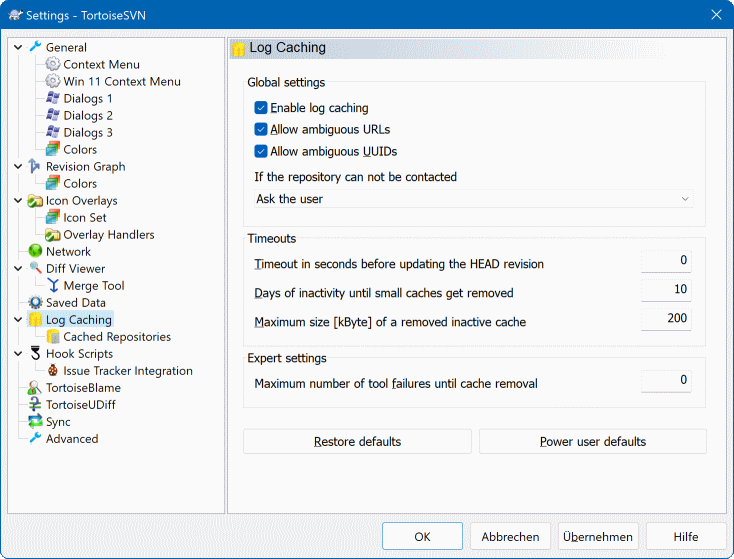Open Issue Tracker Integration page
Viewport: 734px width, 559px height.
pyautogui.click(x=128, y=371)
